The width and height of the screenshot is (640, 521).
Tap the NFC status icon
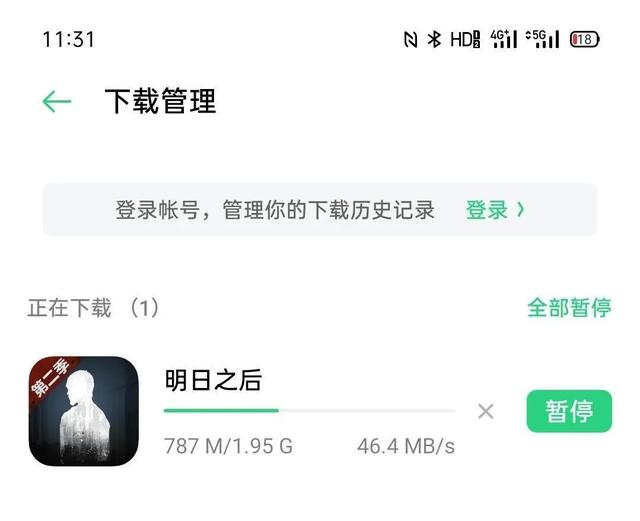pyautogui.click(x=410, y=40)
